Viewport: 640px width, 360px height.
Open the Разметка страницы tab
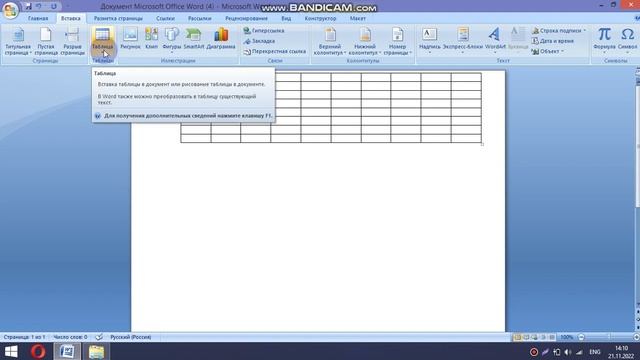pyautogui.click(x=118, y=18)
